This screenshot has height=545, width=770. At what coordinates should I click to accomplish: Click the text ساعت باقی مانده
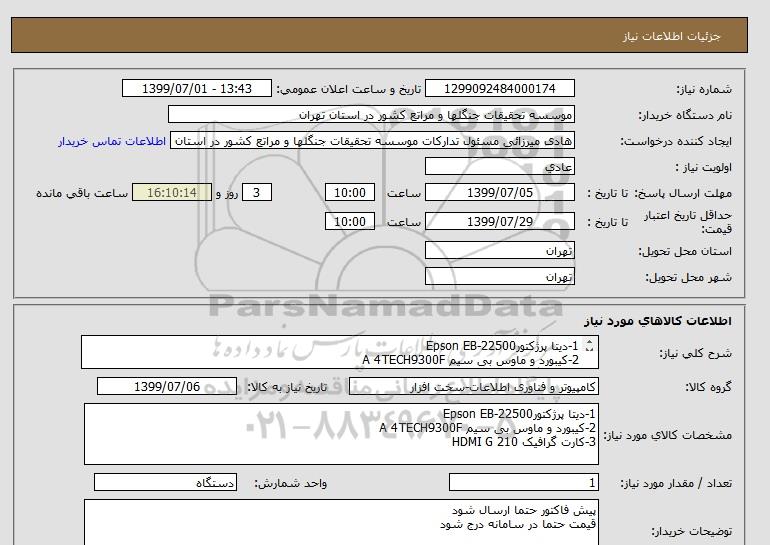coord(82,193)
